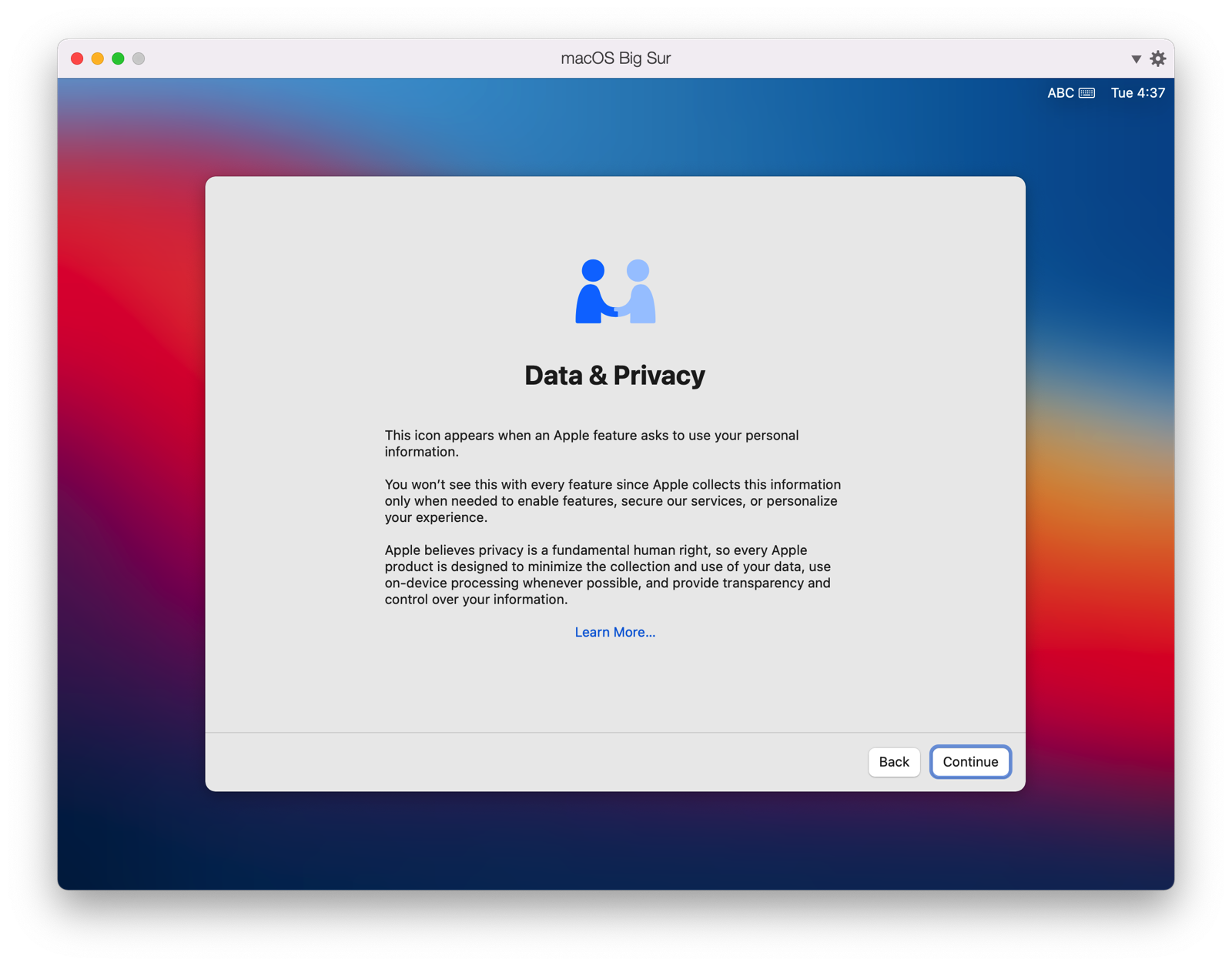Click the green full-screen window control

pos(117,58)
